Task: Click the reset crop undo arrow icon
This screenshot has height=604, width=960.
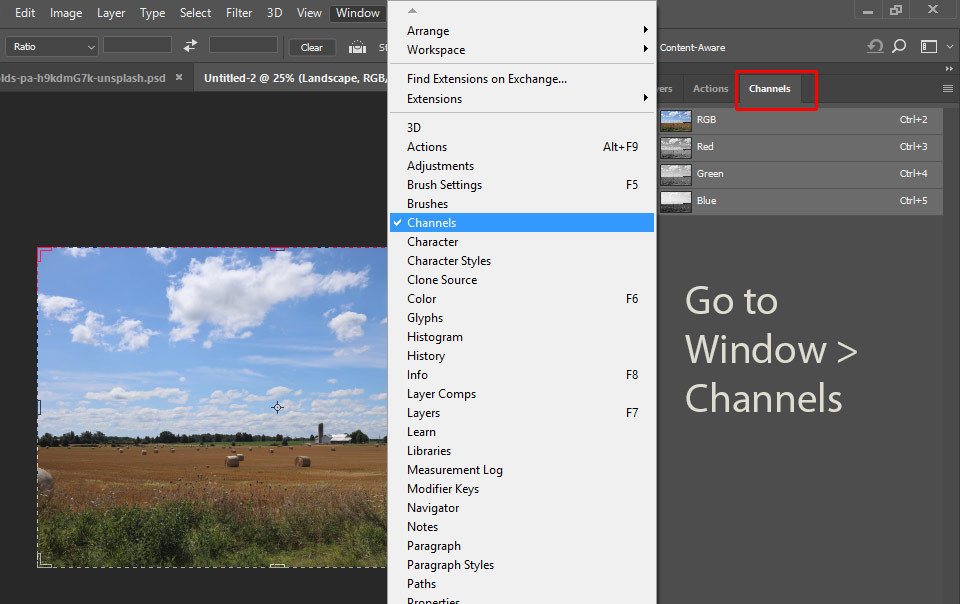Action: click(x=875, y=46)
